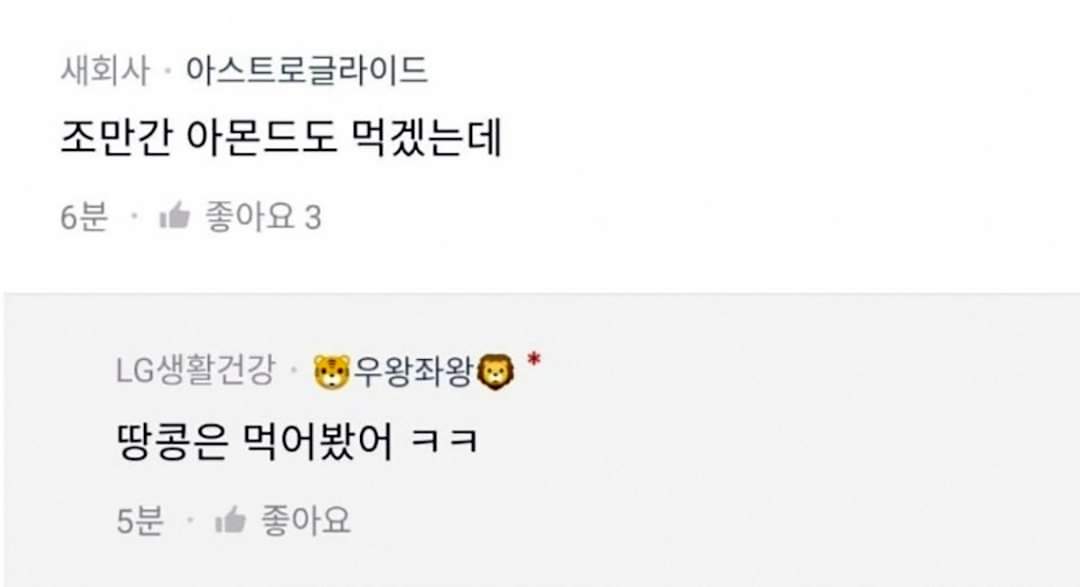
Task: Click the 6분 timestamp
Action: [84, 217]
